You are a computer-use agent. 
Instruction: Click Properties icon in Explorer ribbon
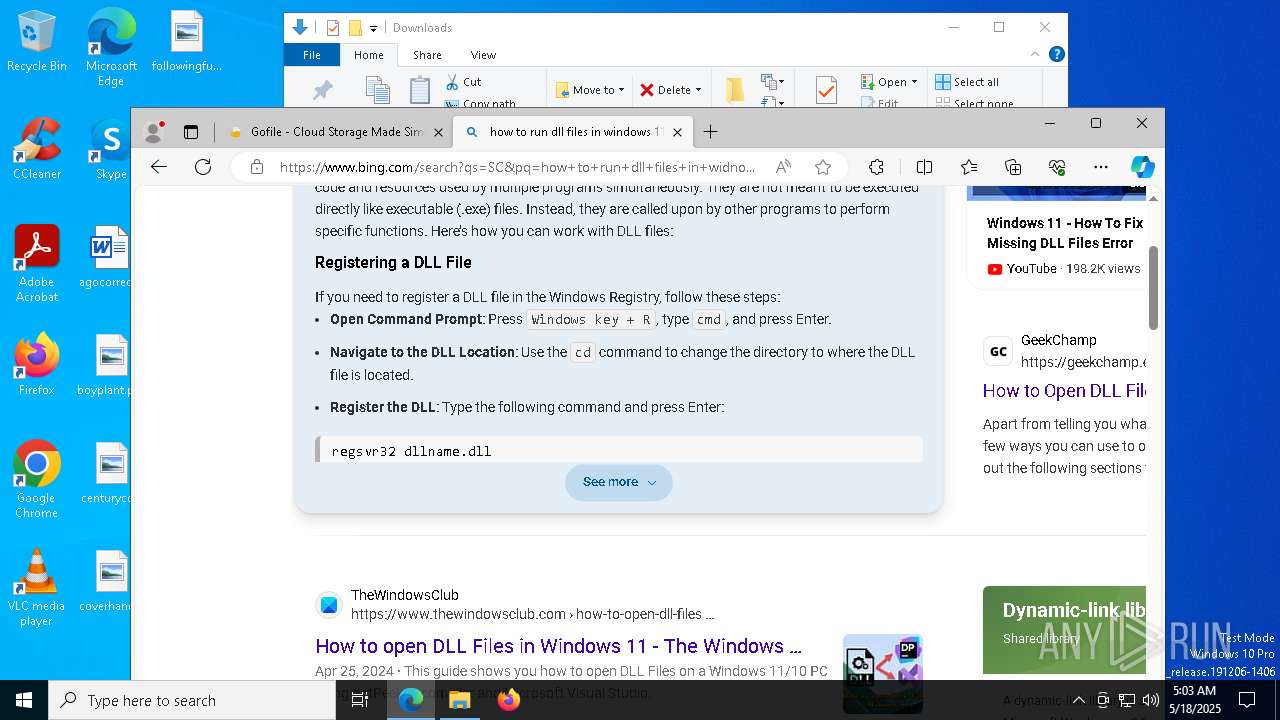826,90
